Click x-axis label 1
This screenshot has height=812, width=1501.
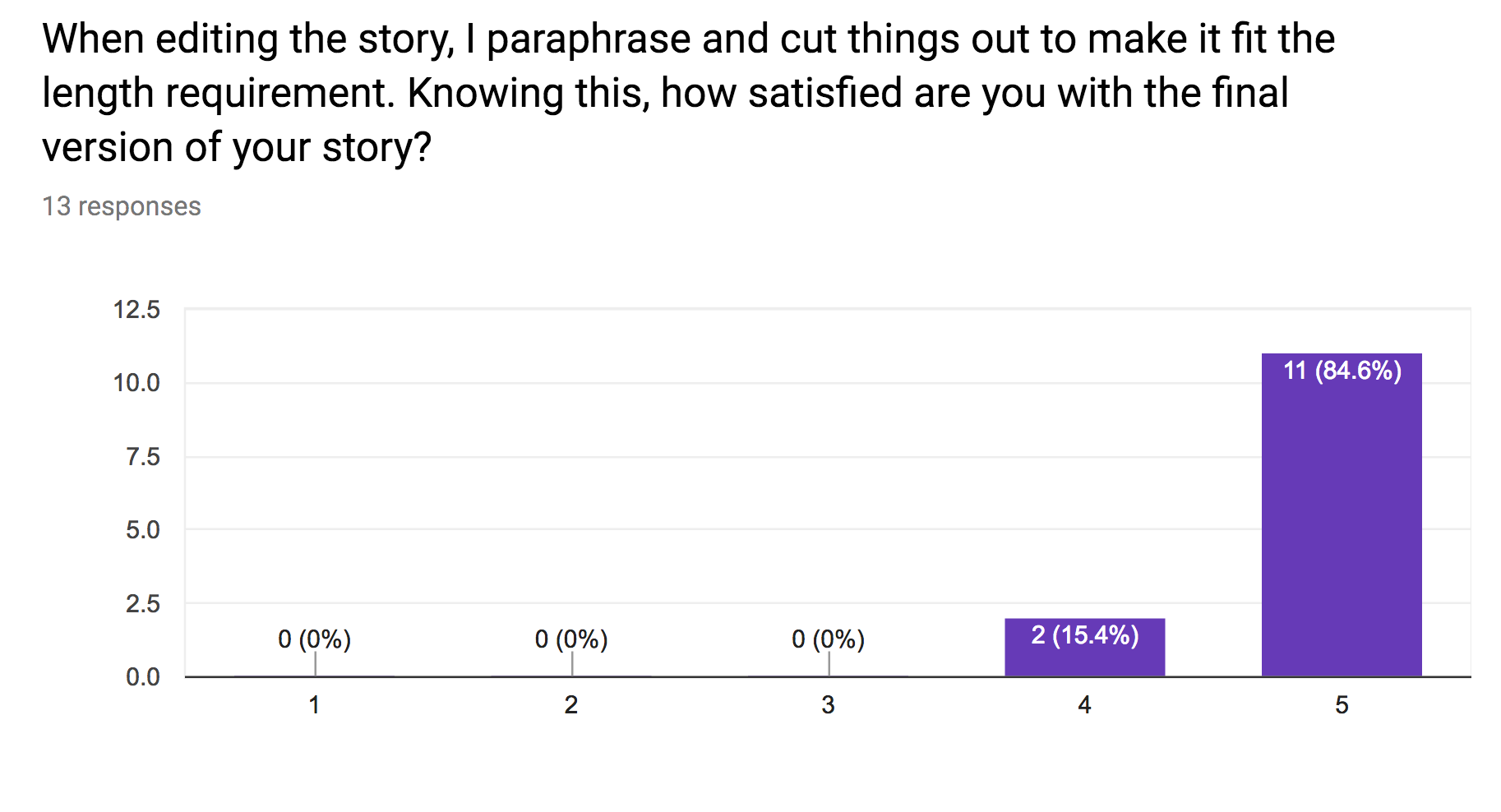point(314,705)
